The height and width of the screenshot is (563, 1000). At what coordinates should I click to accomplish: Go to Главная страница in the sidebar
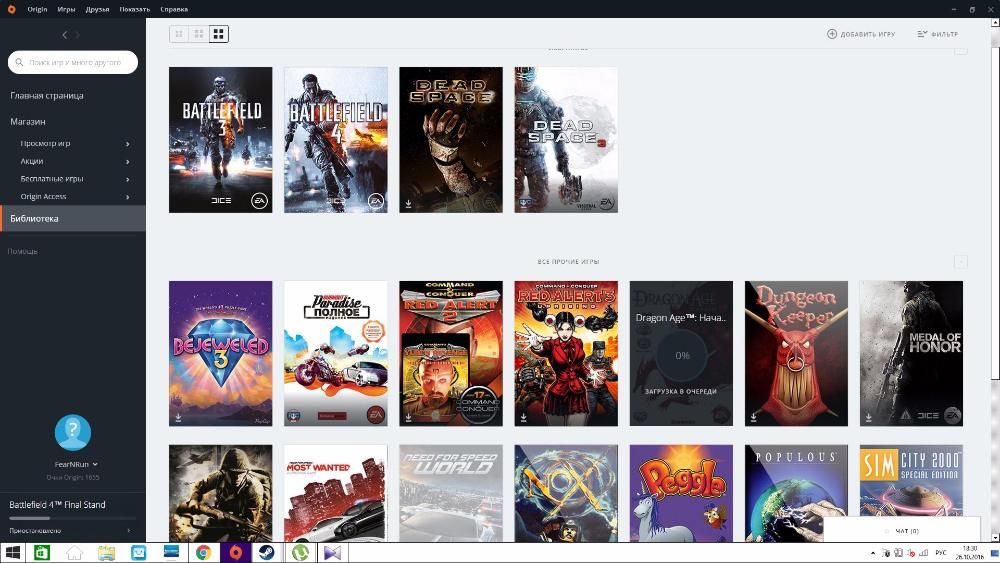click(x=47, y=96)
